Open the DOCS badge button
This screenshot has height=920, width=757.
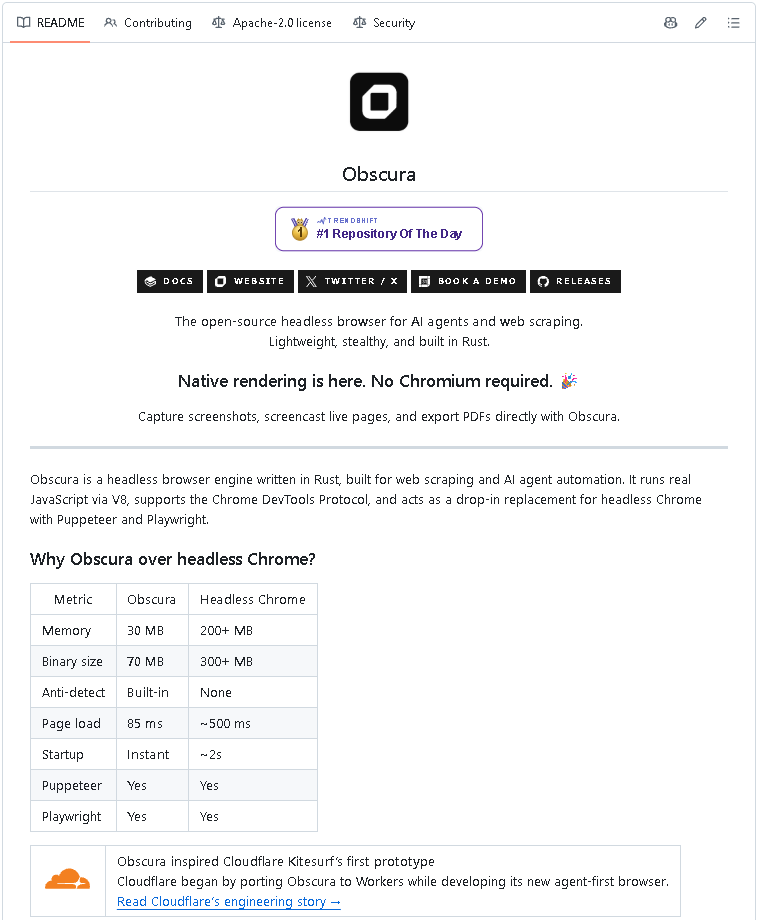point(170,281)
